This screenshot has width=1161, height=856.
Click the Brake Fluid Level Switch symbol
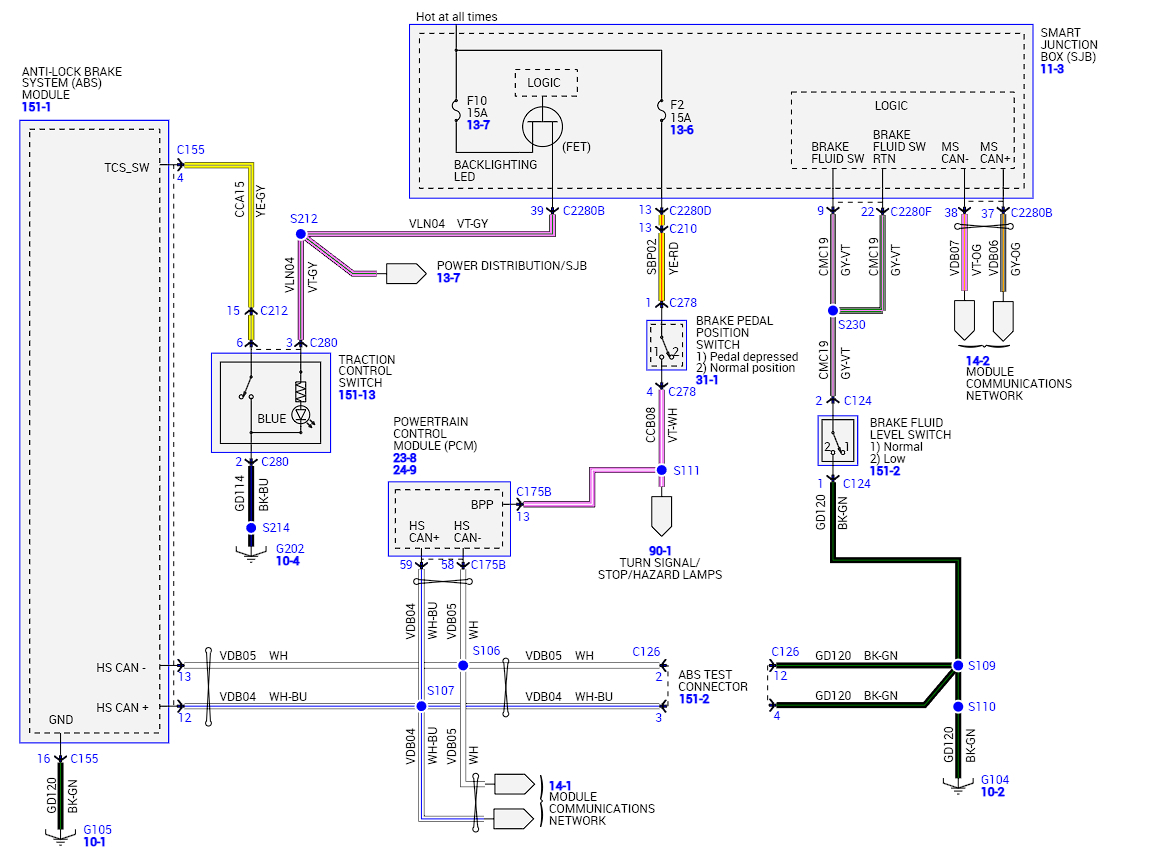point(837,441)
